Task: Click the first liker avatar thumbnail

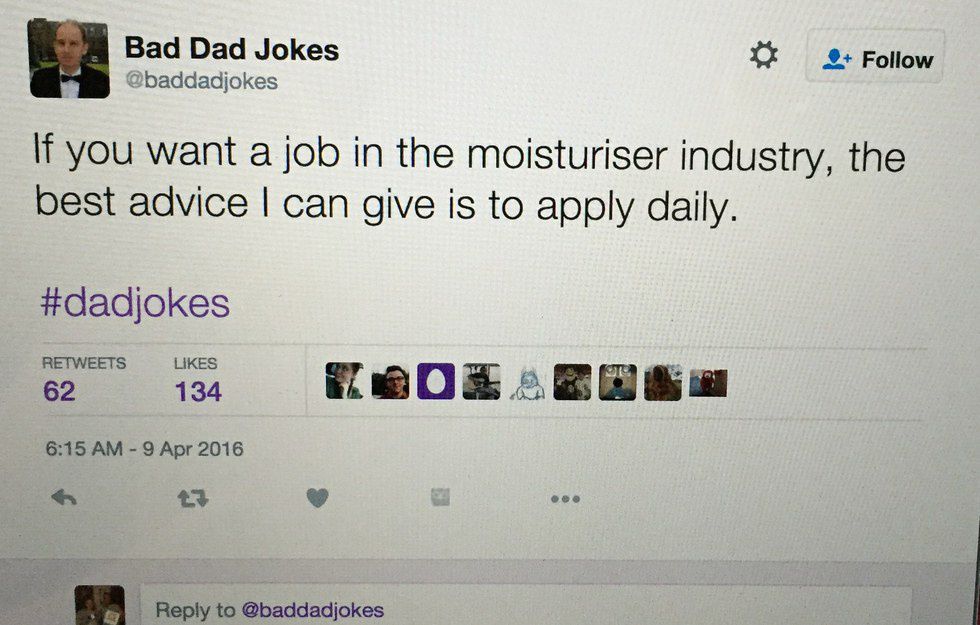Action: coord(344,381)
